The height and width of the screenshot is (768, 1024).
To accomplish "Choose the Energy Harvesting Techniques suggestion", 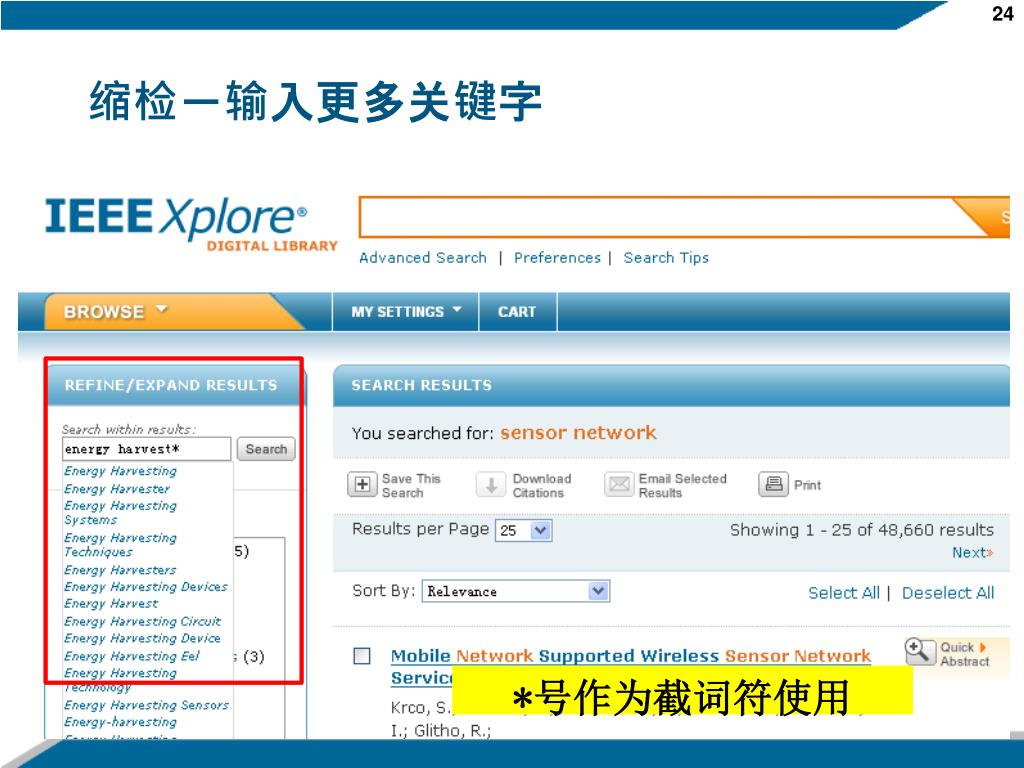I will click(120, 545).
